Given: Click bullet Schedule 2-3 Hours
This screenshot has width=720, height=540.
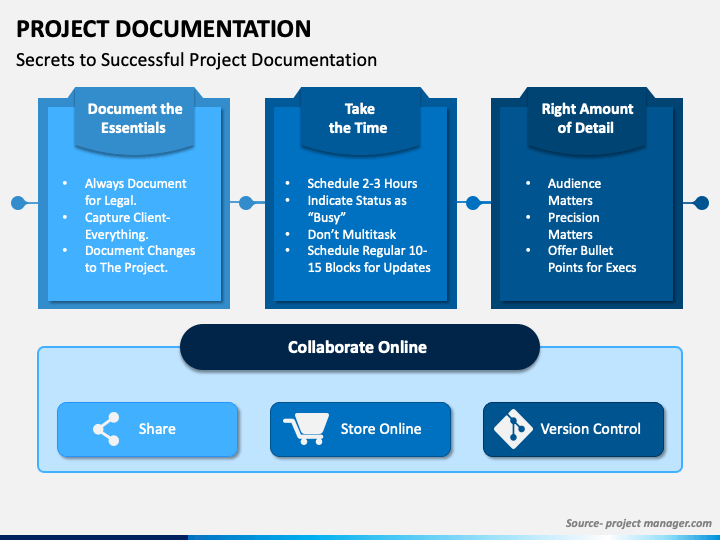Looking at the screenshot, I should pyautogui.click(x=362, y=184).
